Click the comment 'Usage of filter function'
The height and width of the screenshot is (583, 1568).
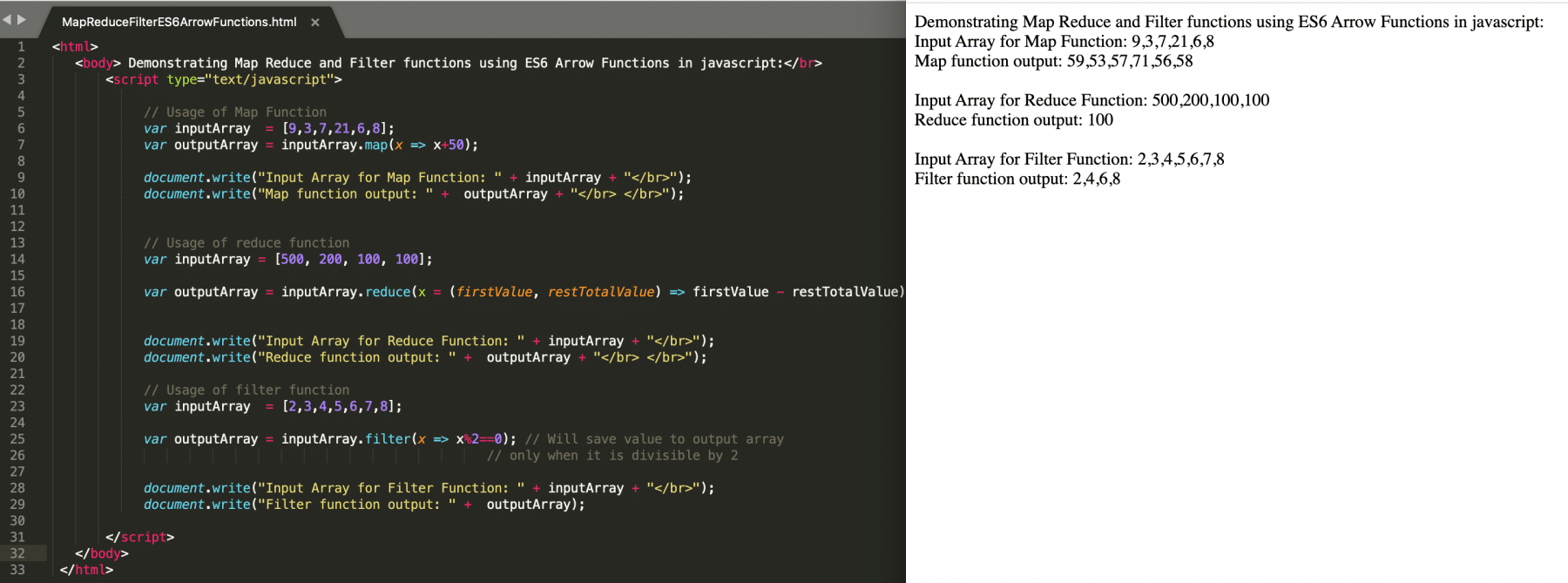(x=247, y=390)
